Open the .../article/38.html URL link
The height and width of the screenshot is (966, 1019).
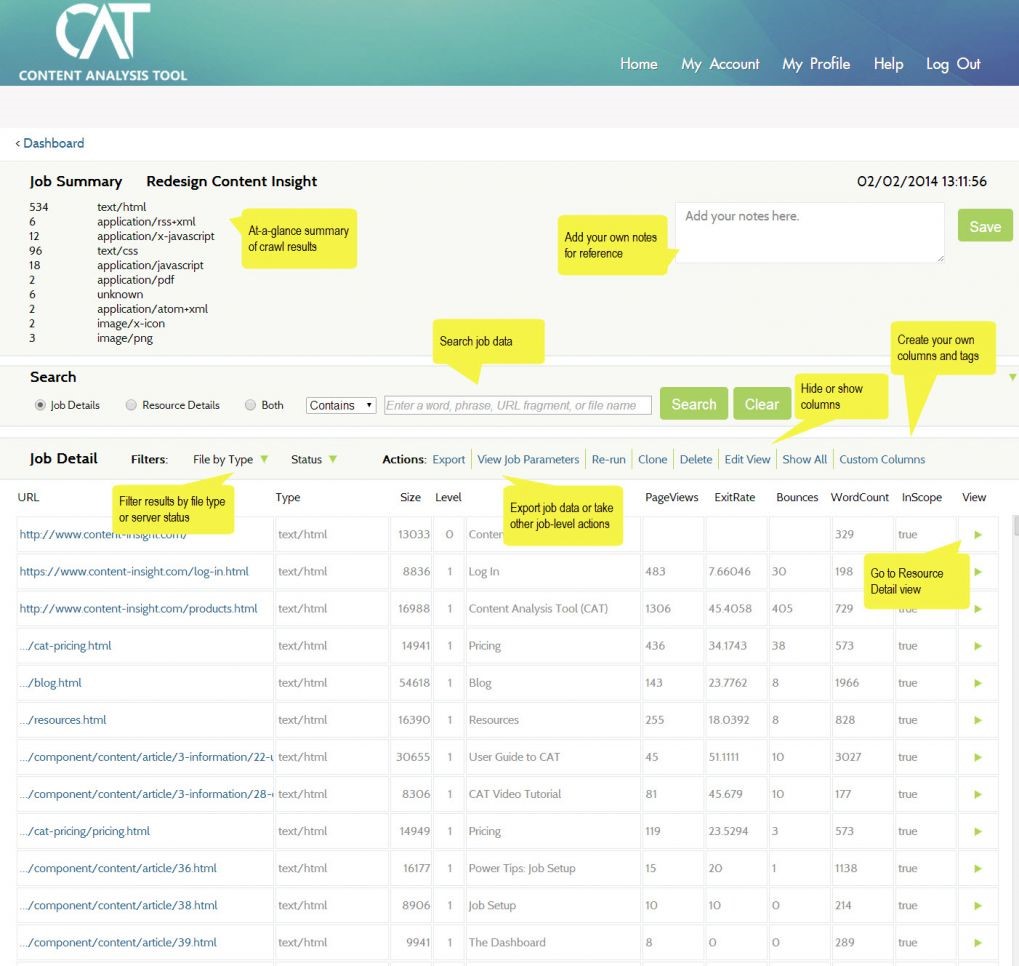118,905
